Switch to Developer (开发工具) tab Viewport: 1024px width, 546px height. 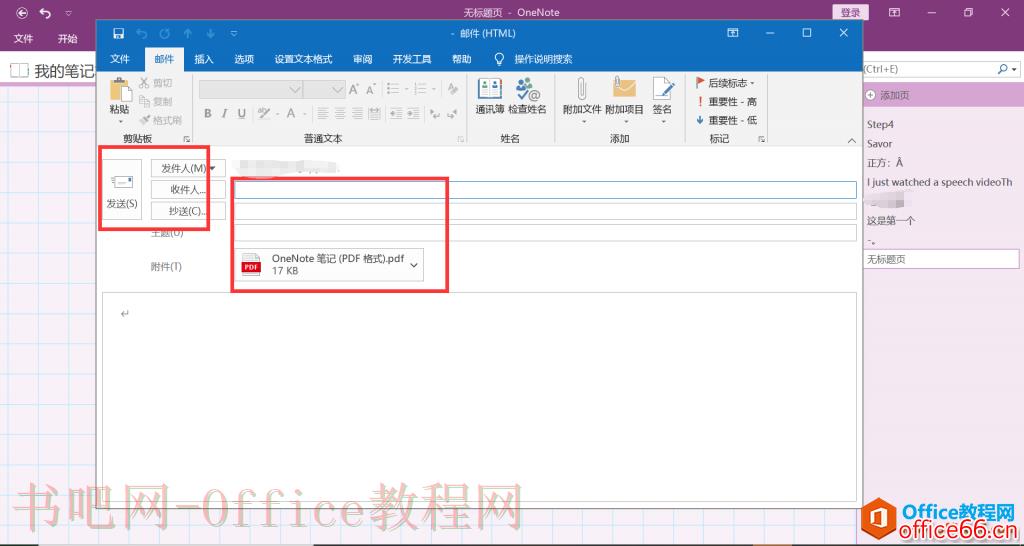[x=412, y=59]
